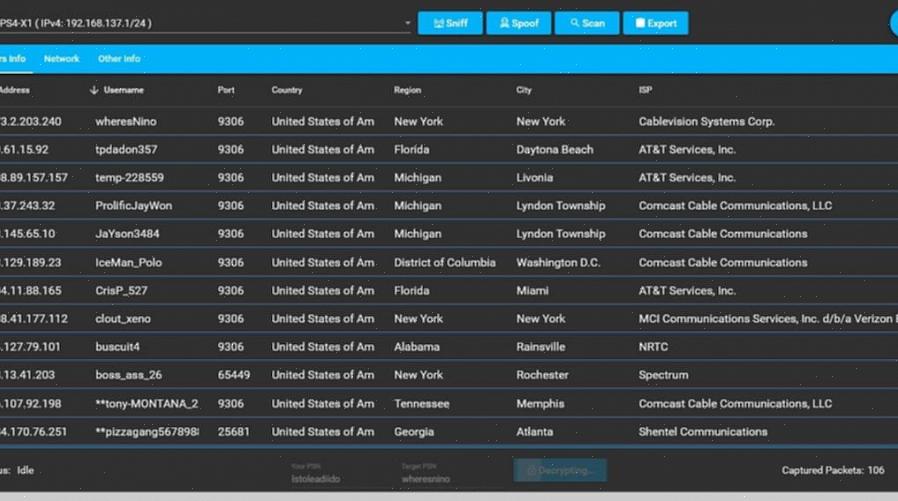Sort by the Country column header
This screenshot has height=501, width=898.
(286, 90)
